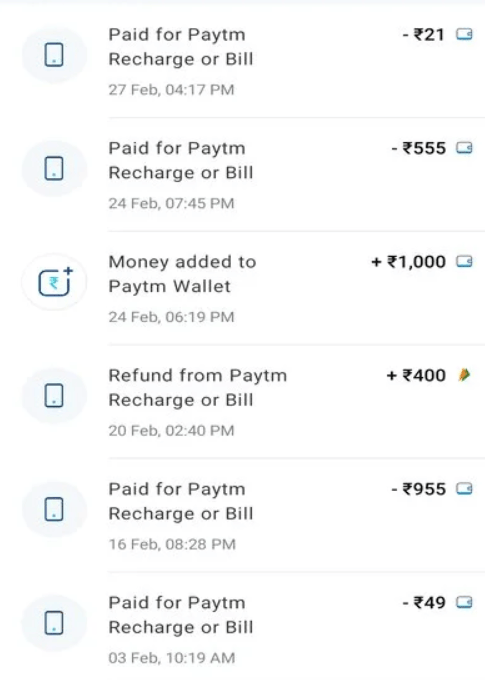The width and height of the screenshot is (485, 680).
Task: Tap the add-money wallet icon for ₹1,000
Action: click(54, 282)
